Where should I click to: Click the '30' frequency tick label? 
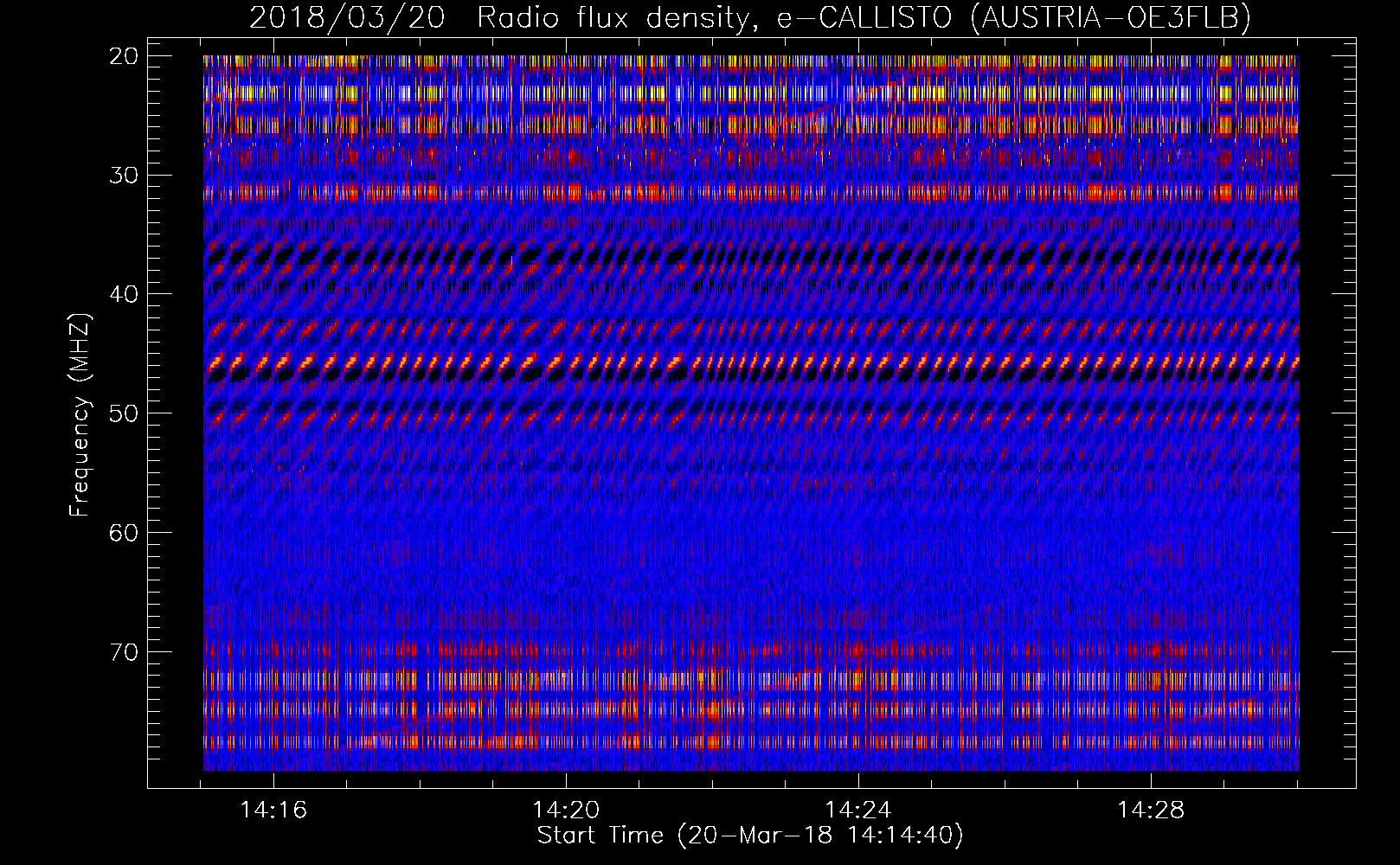125,176
